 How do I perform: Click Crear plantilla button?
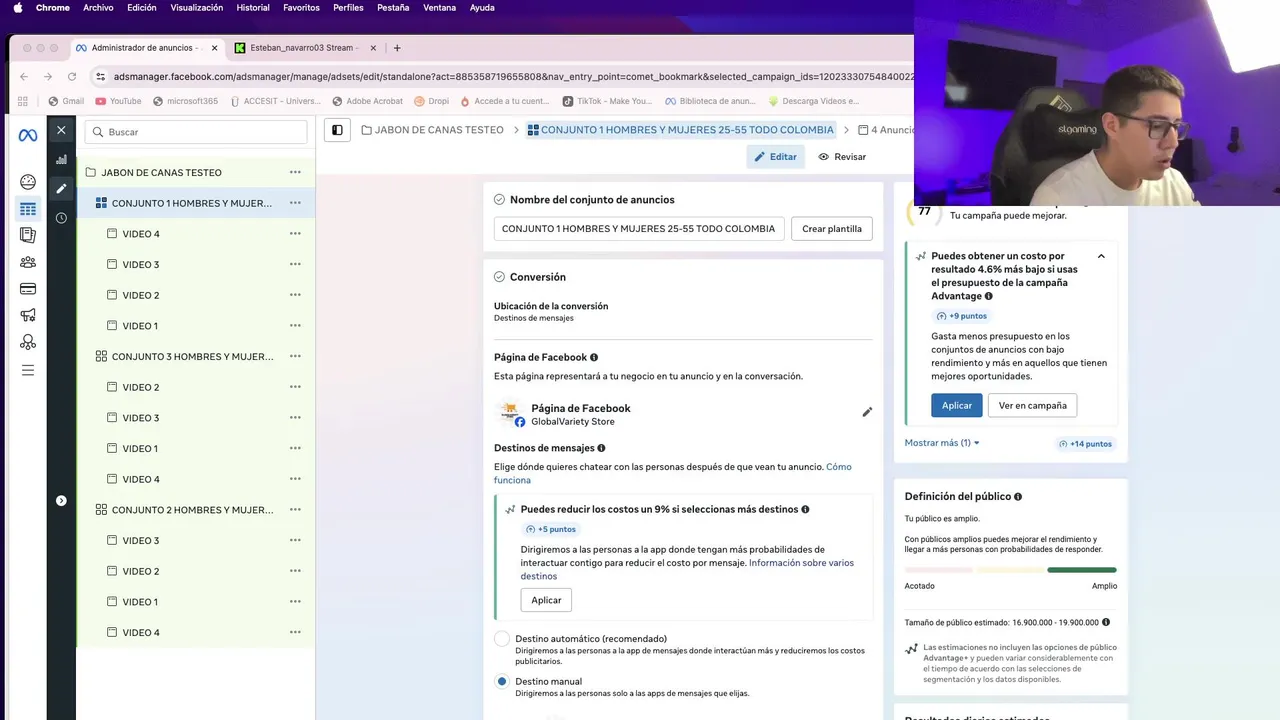[831, 229]
